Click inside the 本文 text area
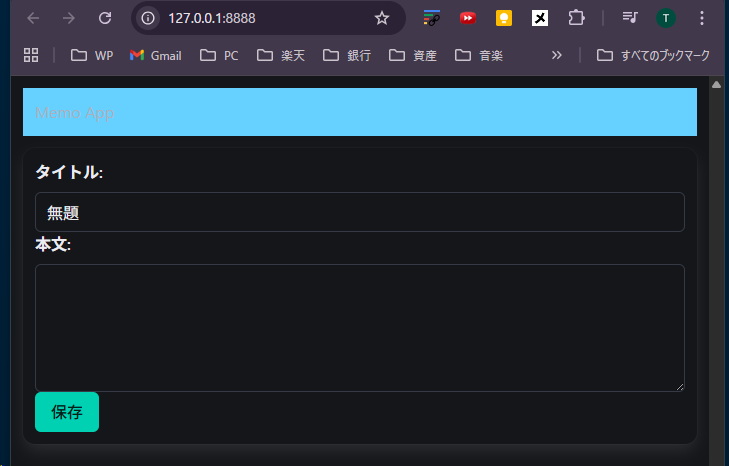The image size is (729, 466). coord(359,327)
